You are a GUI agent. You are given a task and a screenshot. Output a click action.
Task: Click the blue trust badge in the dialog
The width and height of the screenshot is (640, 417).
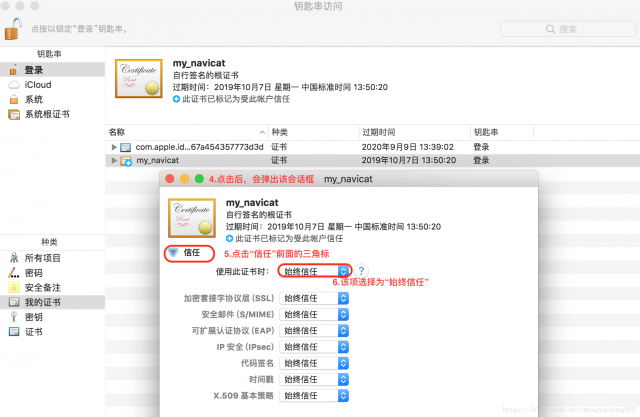229,238
